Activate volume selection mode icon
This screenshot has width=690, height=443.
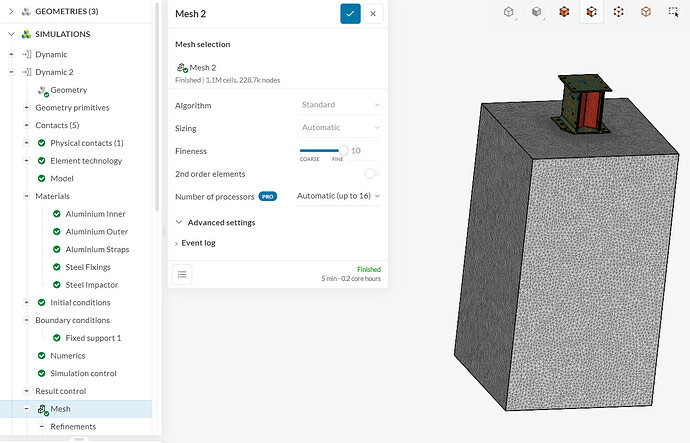point(564,12)
